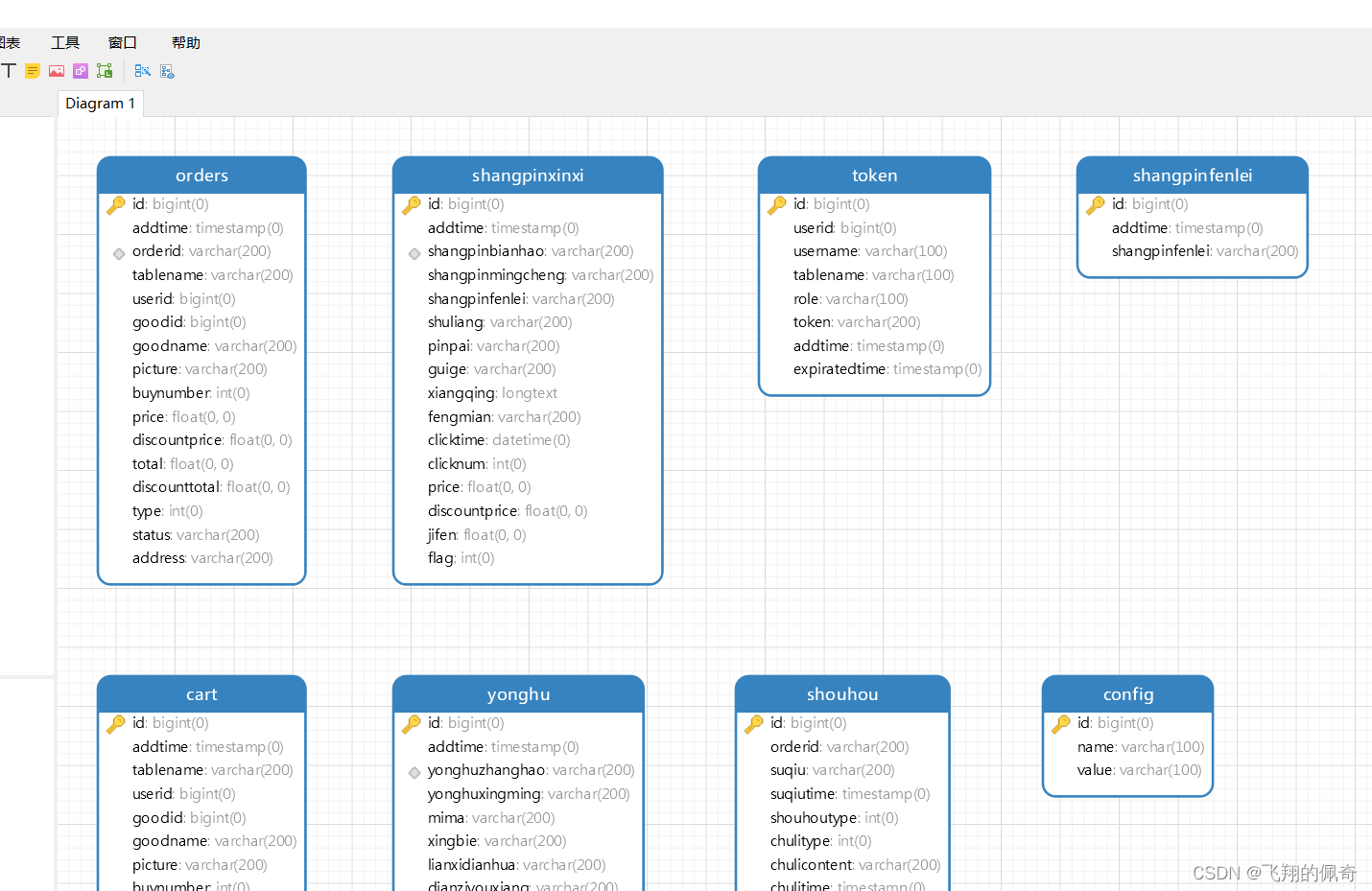Select the cart table header

pyautogui.click(x=201, y=694)
